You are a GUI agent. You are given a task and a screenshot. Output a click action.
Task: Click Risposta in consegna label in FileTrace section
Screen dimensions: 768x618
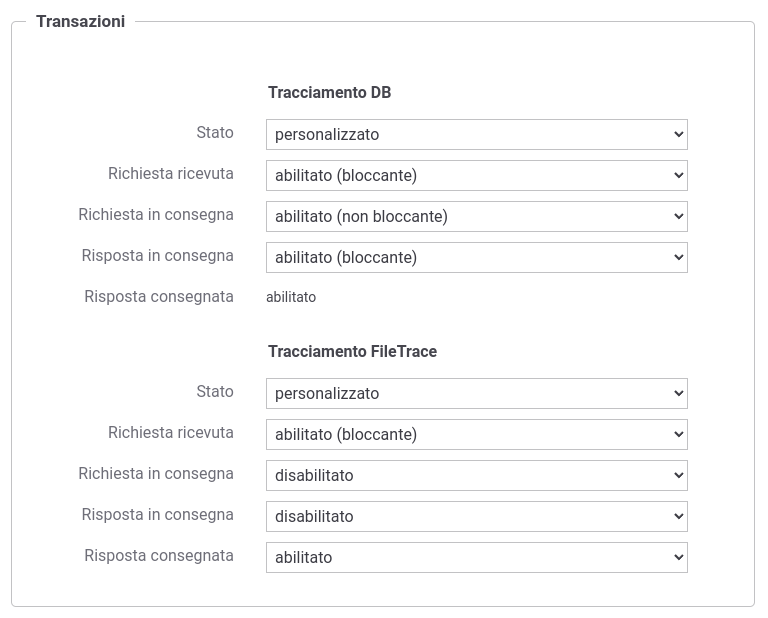pos(157,515)
